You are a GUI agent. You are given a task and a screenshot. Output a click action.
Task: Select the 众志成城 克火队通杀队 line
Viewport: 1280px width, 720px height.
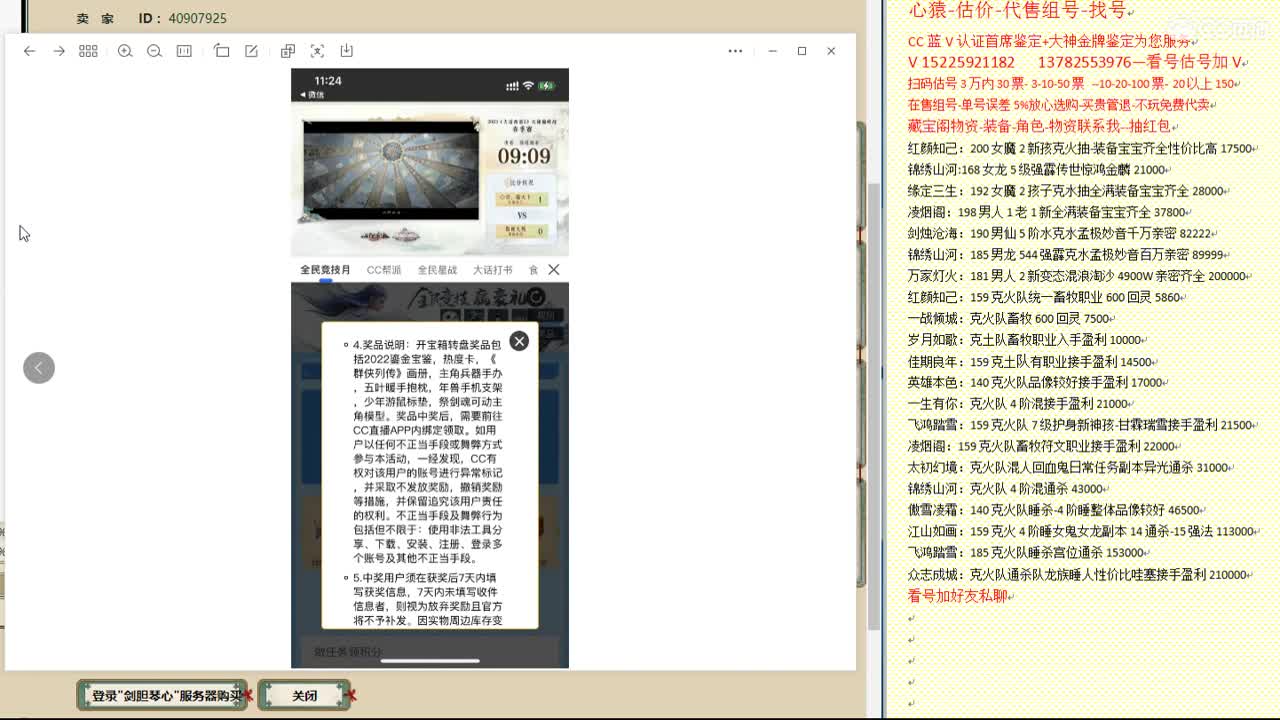1077,574
